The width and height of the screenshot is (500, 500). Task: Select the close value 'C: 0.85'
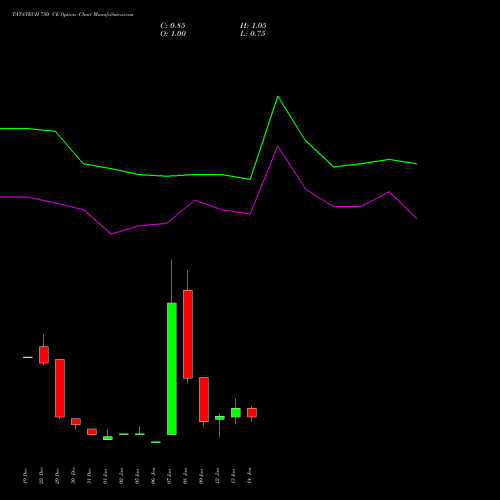click(x=173, y=26)
